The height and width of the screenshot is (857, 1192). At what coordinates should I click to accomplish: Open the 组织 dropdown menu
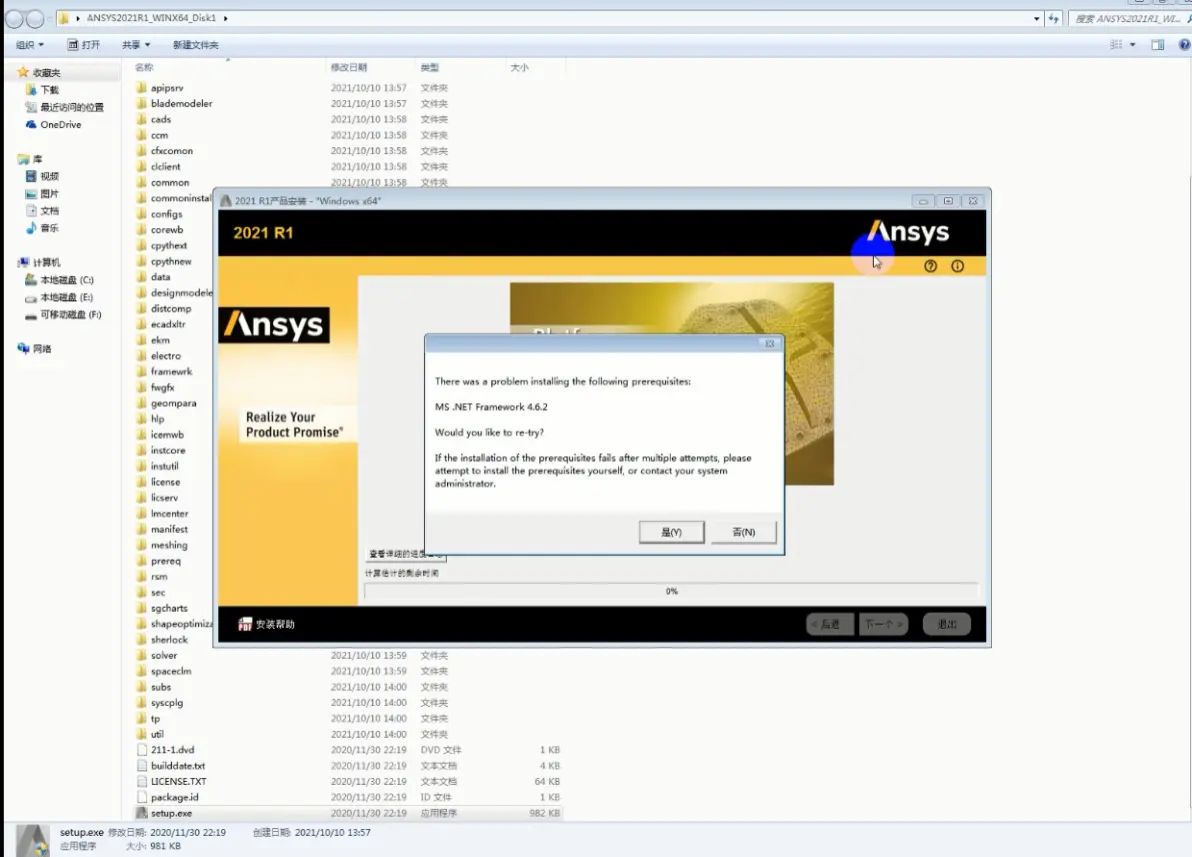click(x=28, y=44)
